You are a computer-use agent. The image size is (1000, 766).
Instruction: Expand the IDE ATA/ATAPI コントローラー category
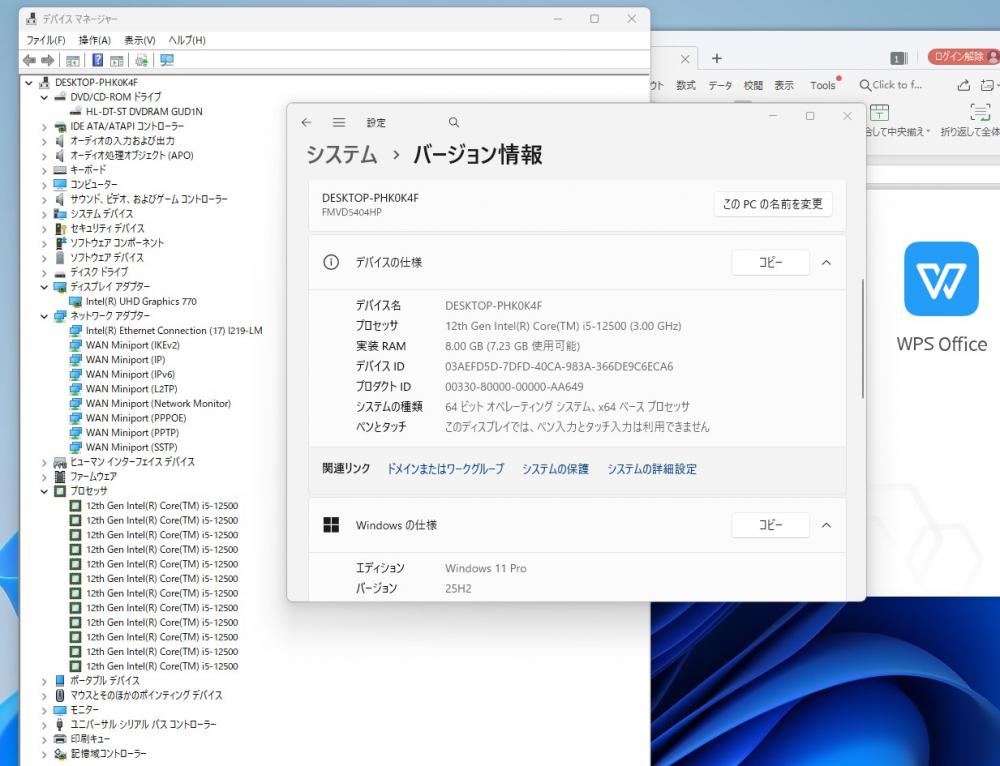pyautogui.click(x=44, y=126)
